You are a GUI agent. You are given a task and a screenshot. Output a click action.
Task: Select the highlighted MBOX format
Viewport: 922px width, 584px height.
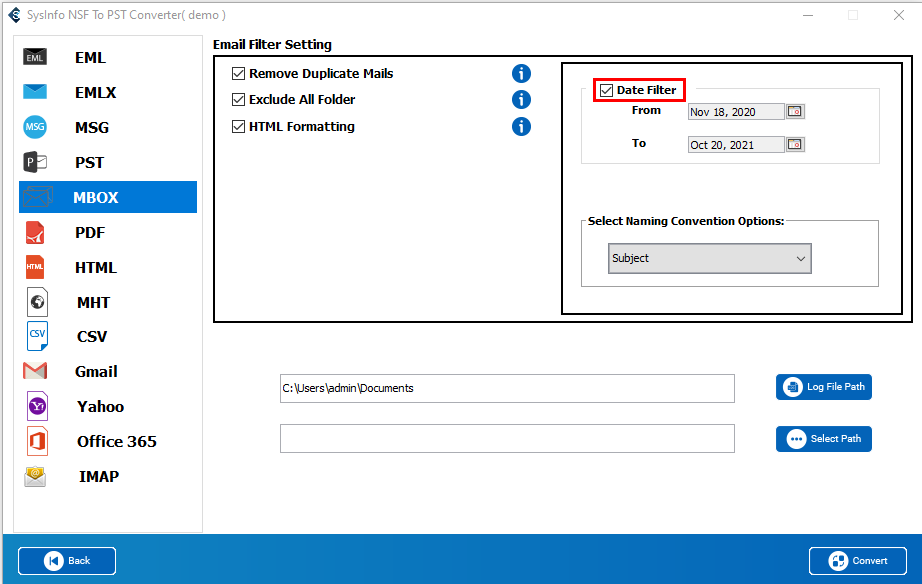click(x=108, y=197)
